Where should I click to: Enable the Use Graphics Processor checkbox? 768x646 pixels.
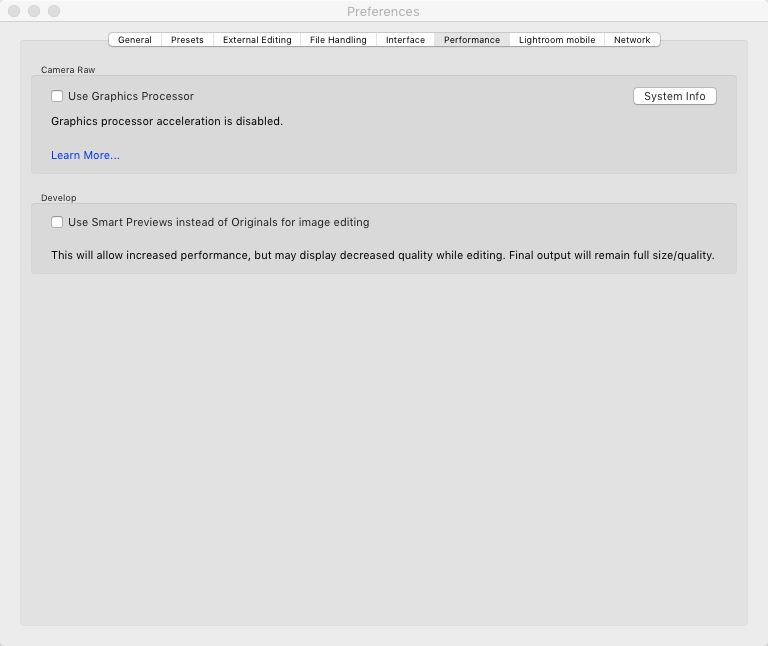pos(57,96)
